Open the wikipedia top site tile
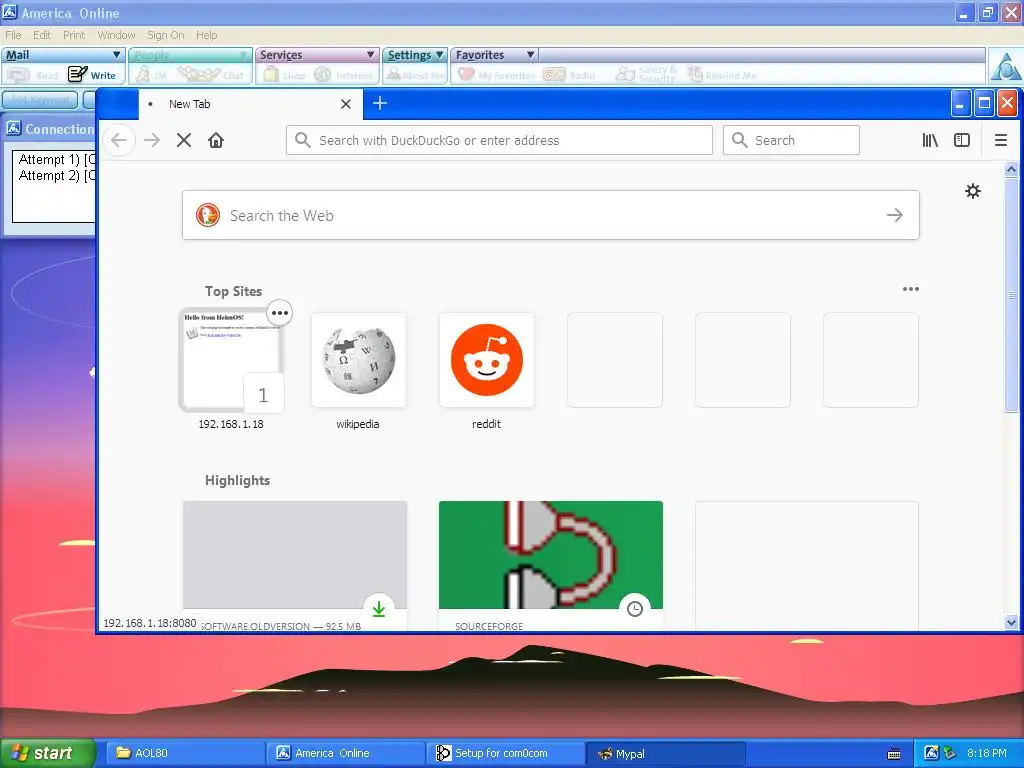The image size is (1024, 768). [x=359, y=360]
